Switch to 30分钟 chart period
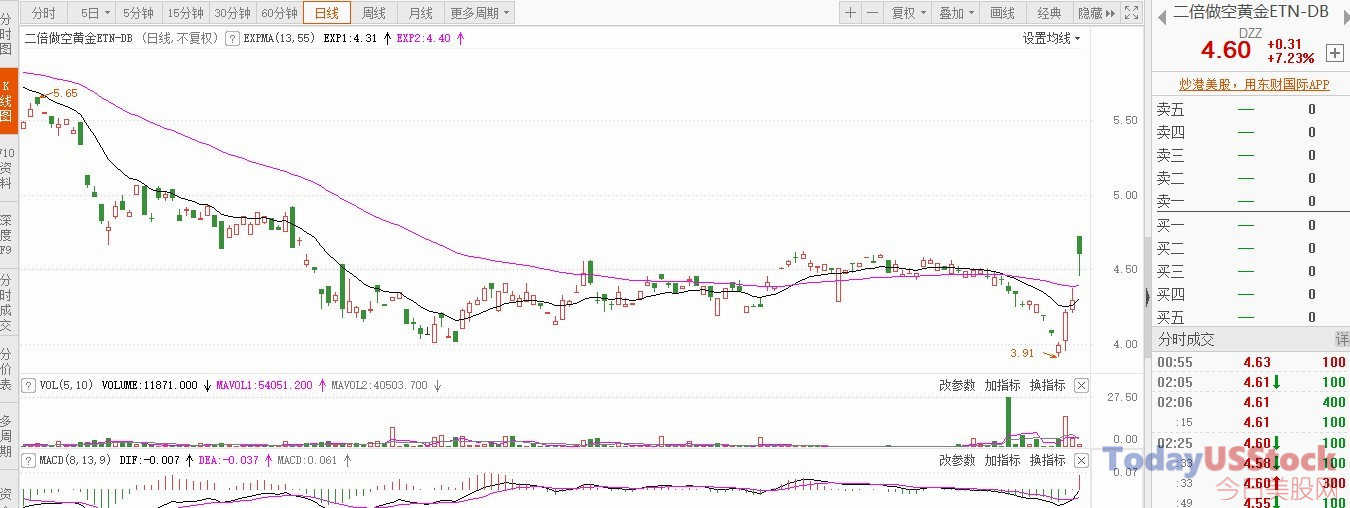 (232, 13)
